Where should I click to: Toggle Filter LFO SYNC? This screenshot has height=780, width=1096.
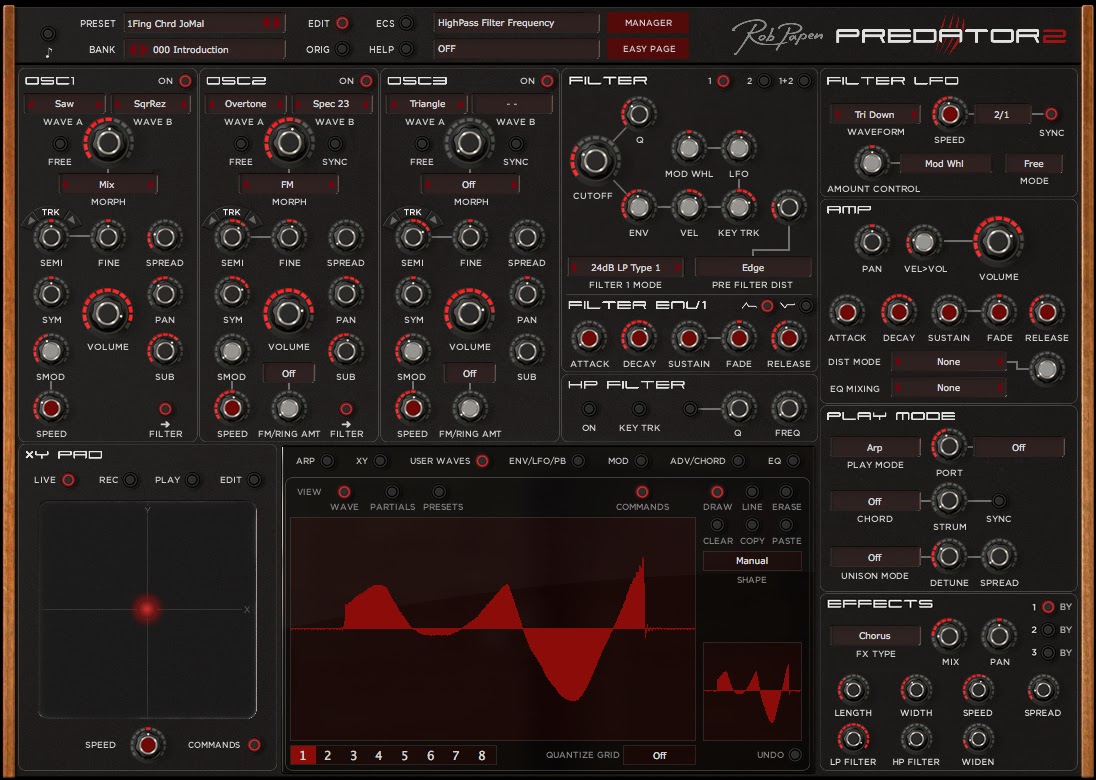(x=1051, y=114)
